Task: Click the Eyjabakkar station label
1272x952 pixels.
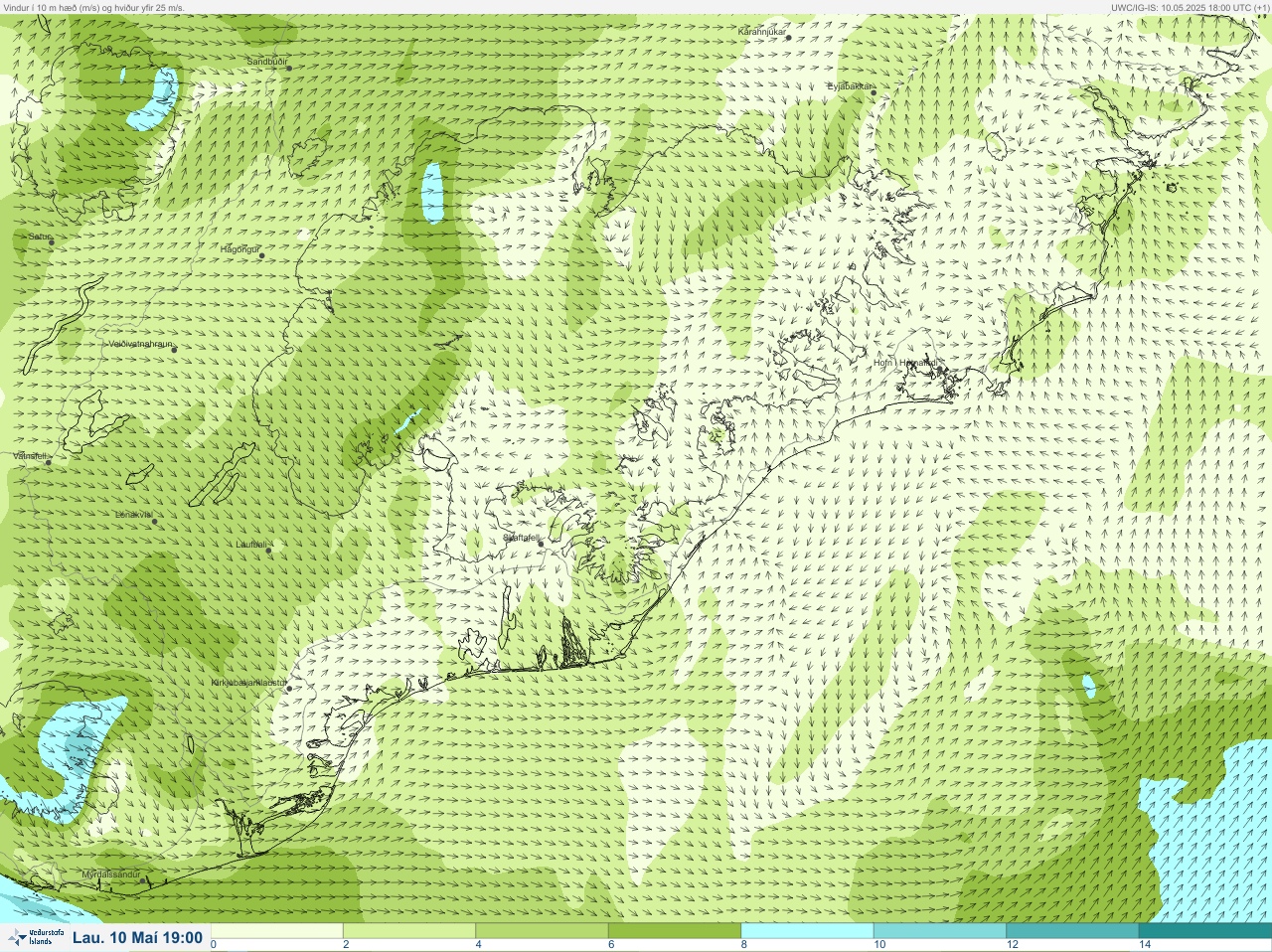Action: point(850,86)
